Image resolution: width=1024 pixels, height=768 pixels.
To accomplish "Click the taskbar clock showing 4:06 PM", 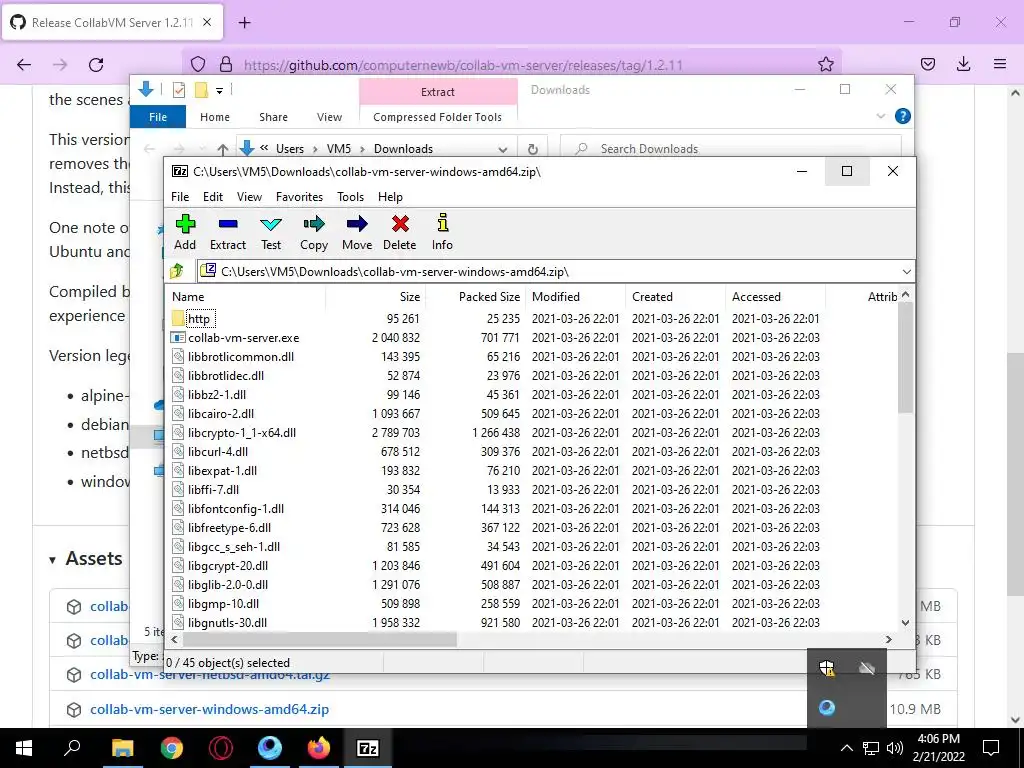I will [938, 748].
